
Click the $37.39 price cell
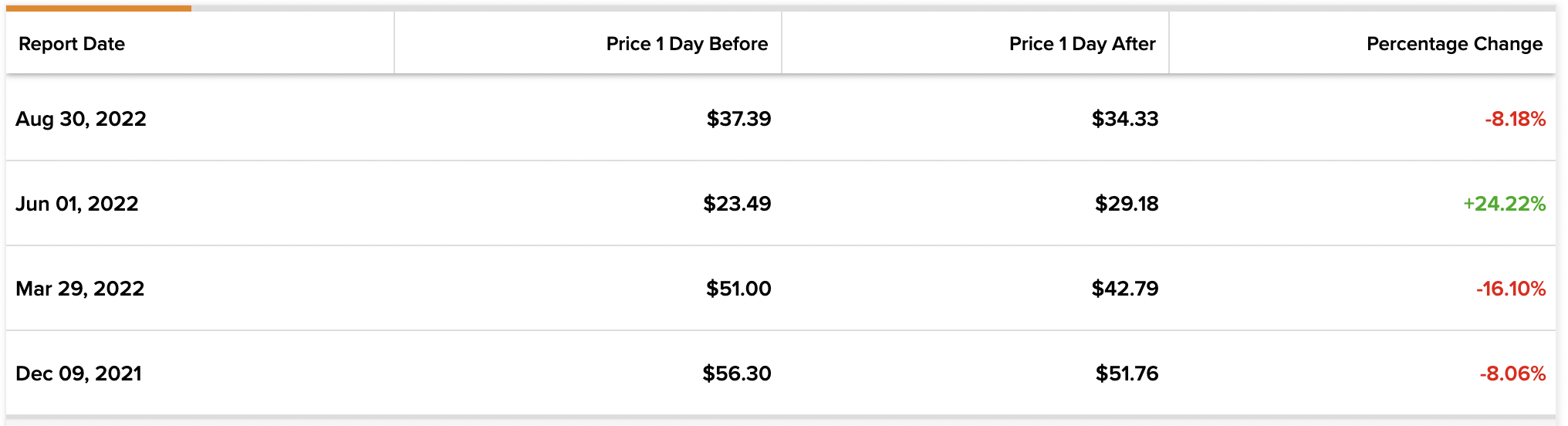click(x=738, y=119)
